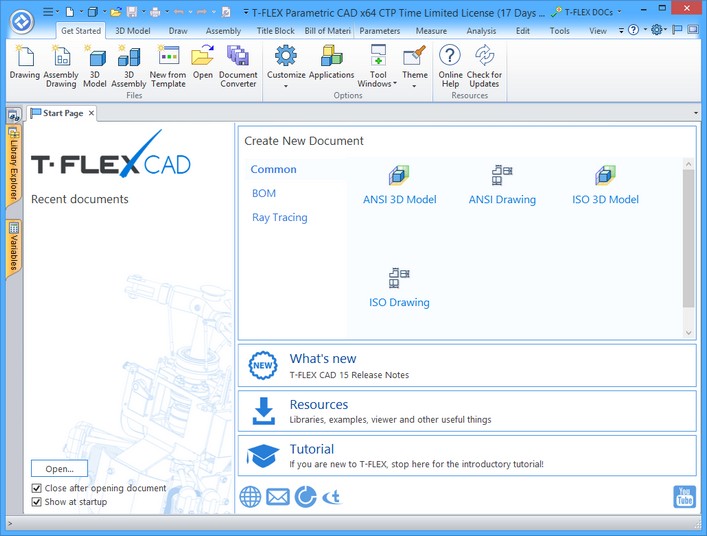Image resolution: width=707 pixels, height=536 pixels.
Task: Open the Resources section
Action: click(467, 411)
